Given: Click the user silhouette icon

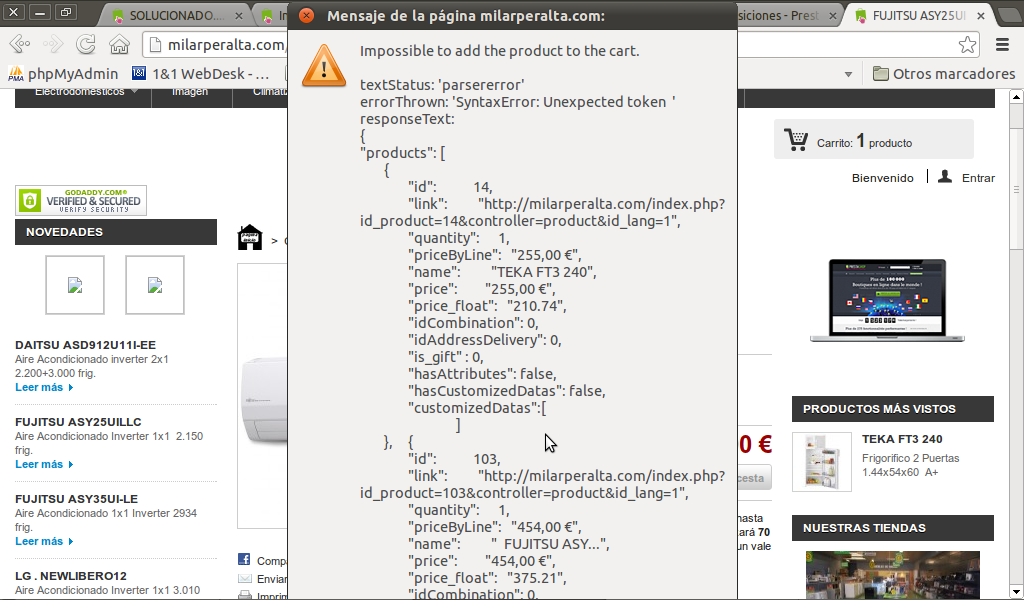Looking at the screenshot, I should click(x=944, y=176).
